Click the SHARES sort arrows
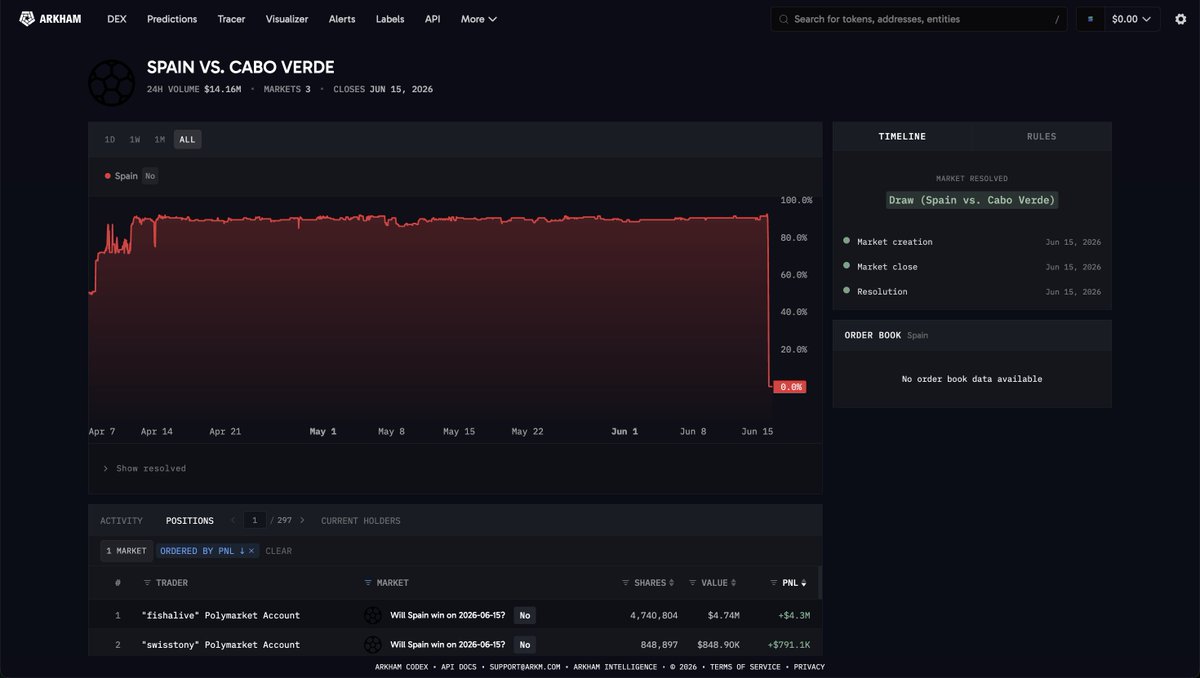This screenshot has height=678, width=1200. click(671, 583)
